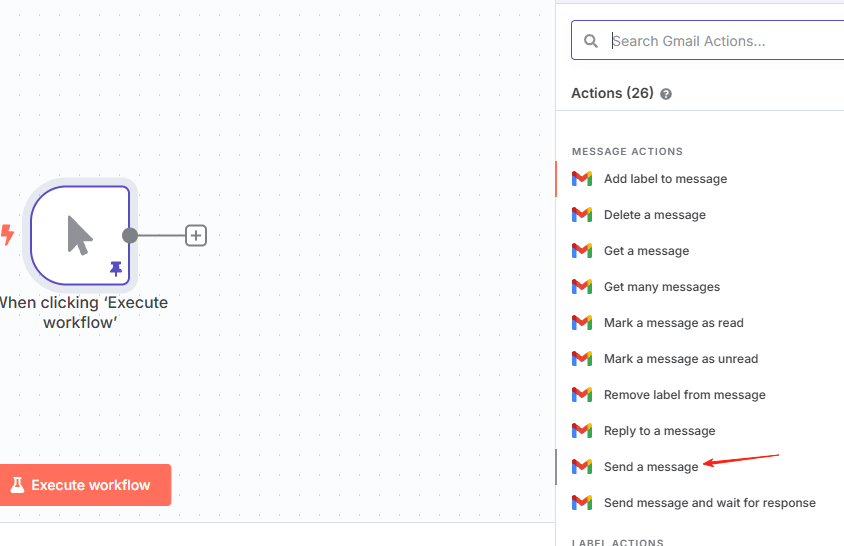Select the cursor icon trigger node

click(80, 235)
